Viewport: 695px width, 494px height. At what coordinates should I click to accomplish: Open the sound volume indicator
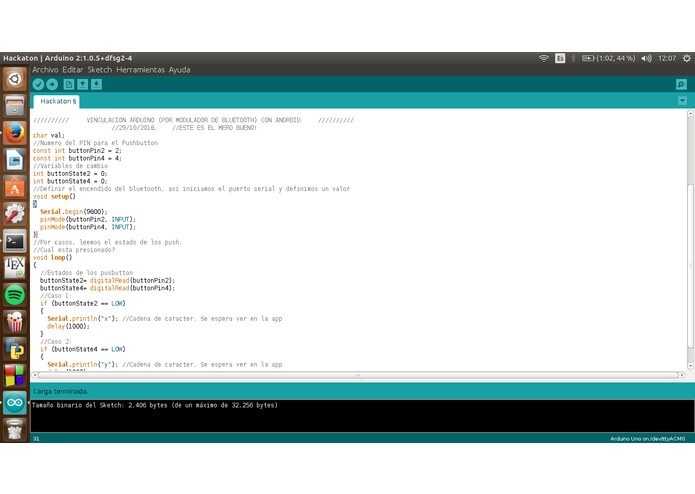[646, 58]
